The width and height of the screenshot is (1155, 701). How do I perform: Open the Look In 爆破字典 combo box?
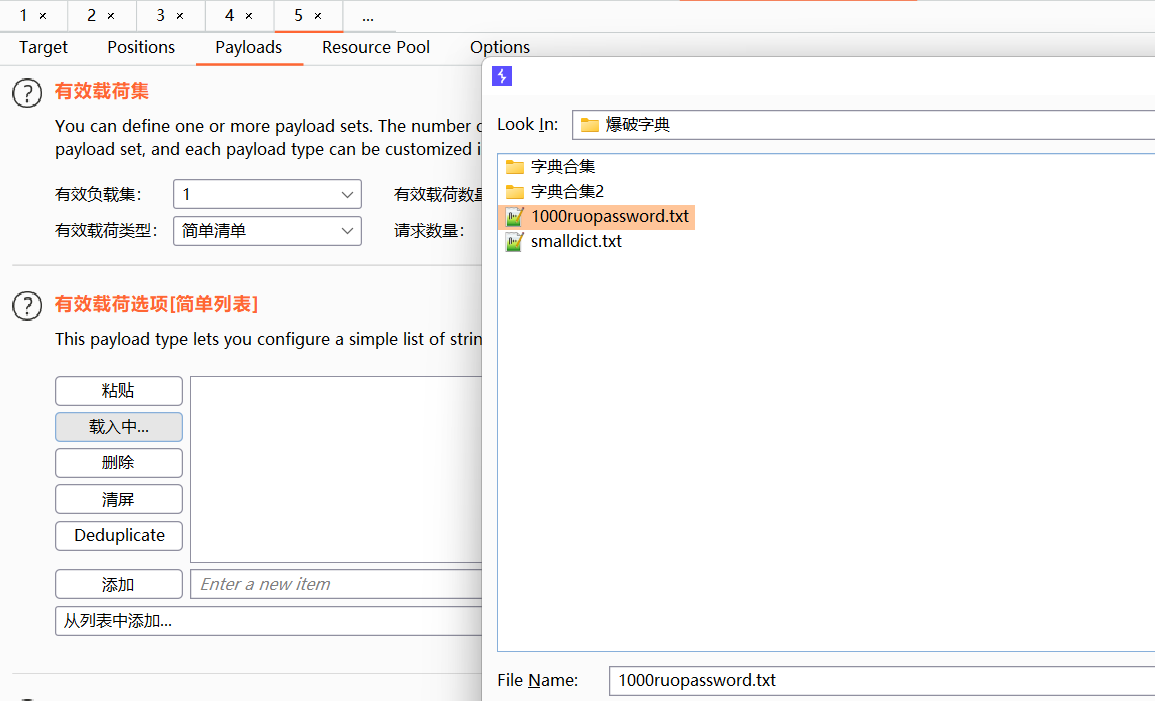863,124
